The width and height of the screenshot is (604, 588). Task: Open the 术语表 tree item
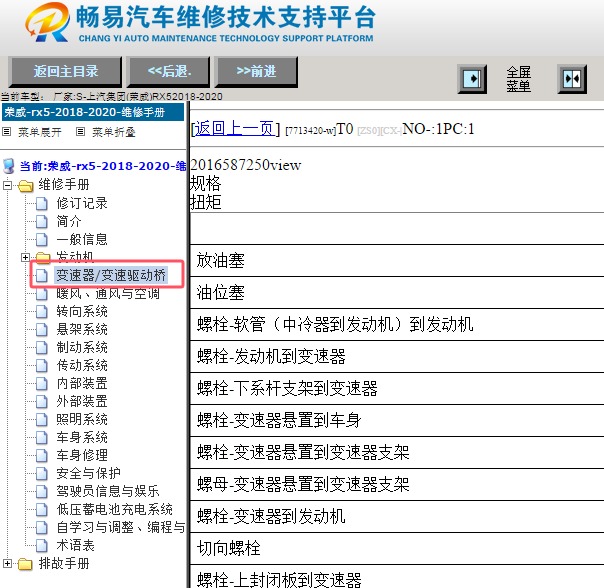76,545
